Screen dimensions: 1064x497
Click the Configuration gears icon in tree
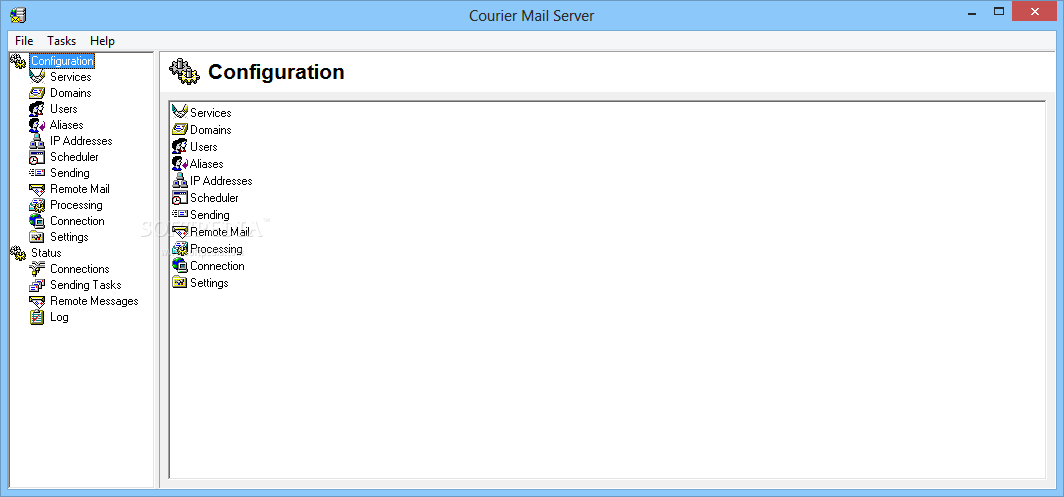(x=18, y=61)
